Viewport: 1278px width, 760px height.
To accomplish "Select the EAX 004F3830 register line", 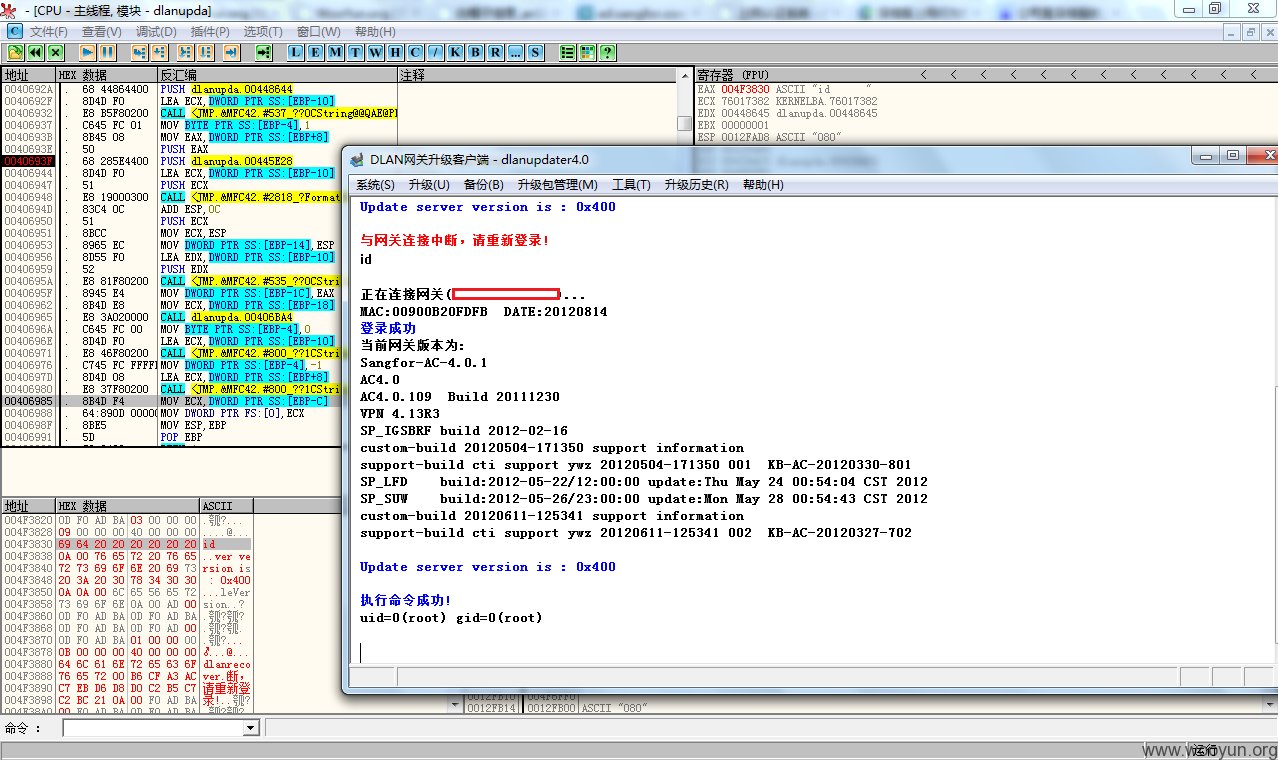I will 784,89.
